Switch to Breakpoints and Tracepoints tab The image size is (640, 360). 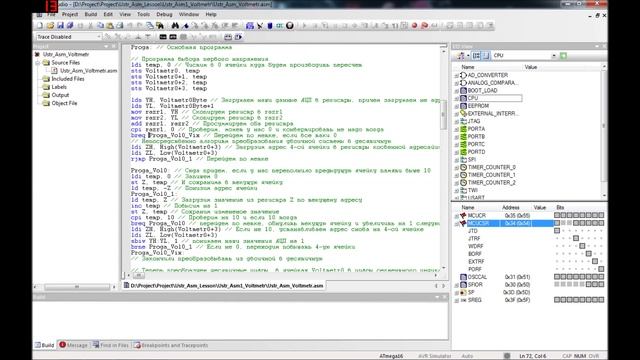[171, 345]
